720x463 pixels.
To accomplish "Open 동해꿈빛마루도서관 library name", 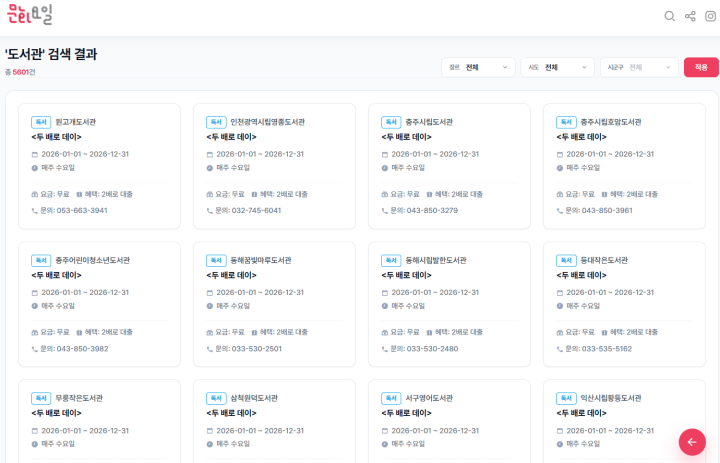I will point(261,260).
